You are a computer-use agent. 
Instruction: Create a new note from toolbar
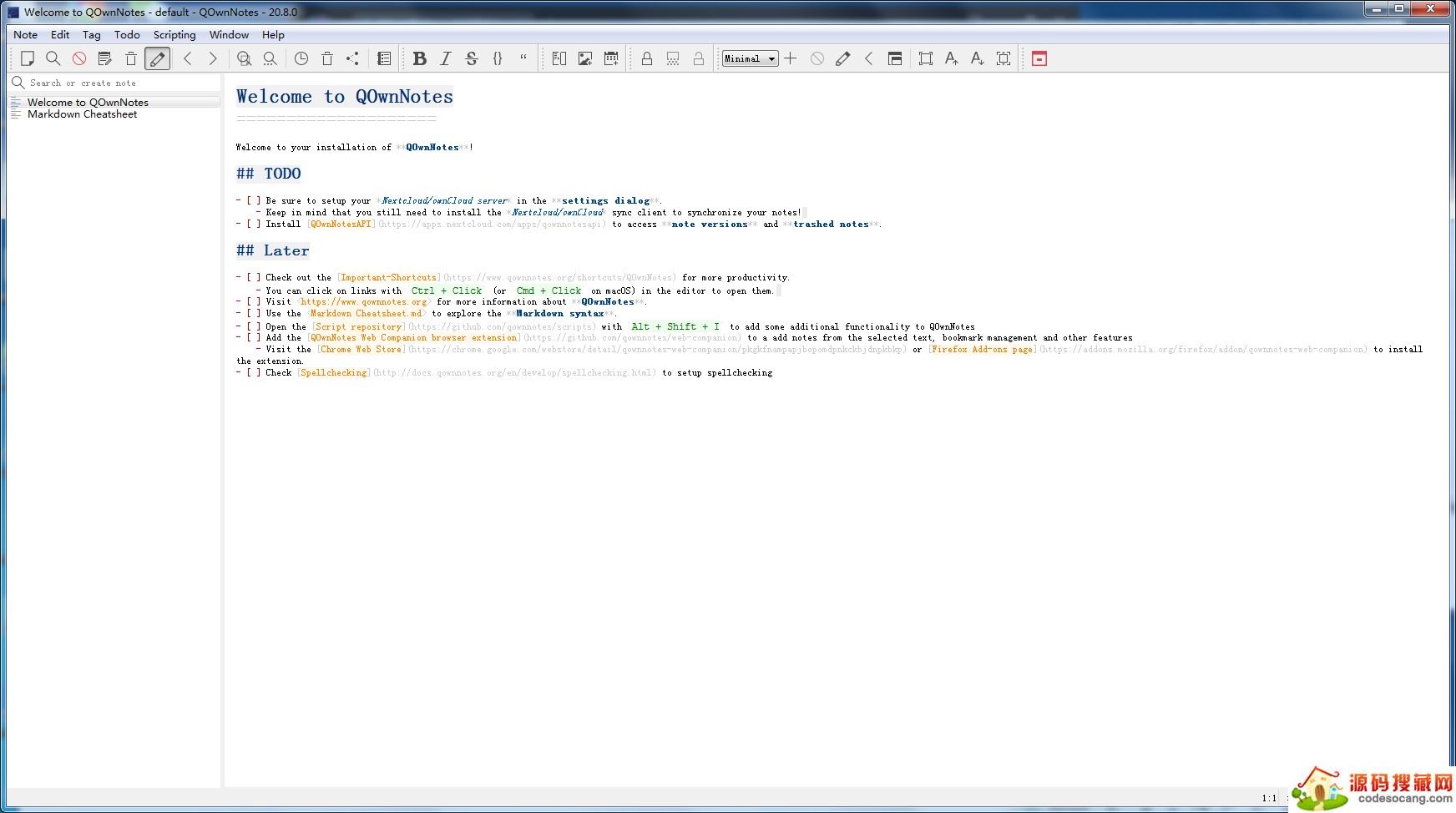pos(27,58)
